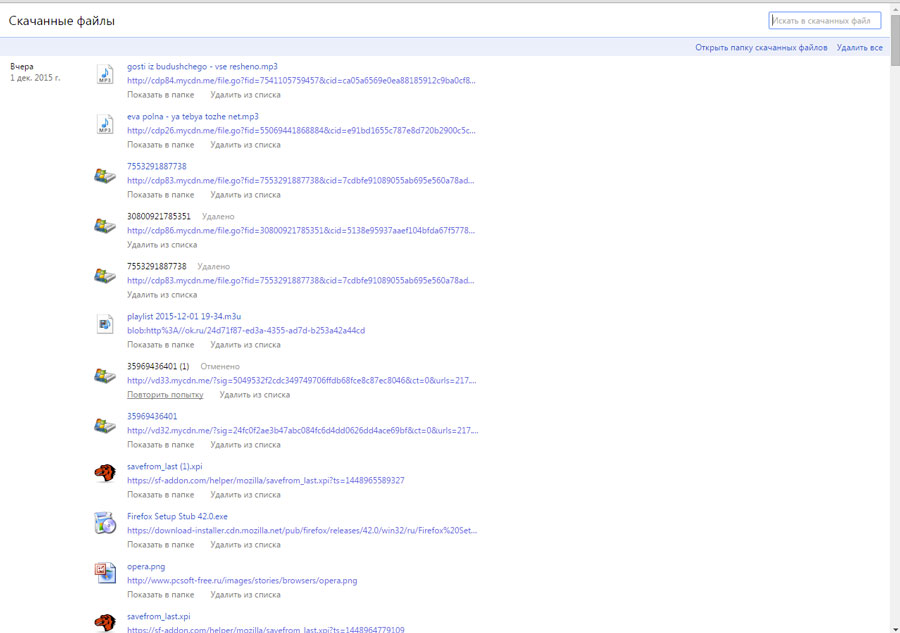The width and height of the screenshot is (900, 633).
Task: Show eva polna mp3 in folder
Action: click(160, 145)
